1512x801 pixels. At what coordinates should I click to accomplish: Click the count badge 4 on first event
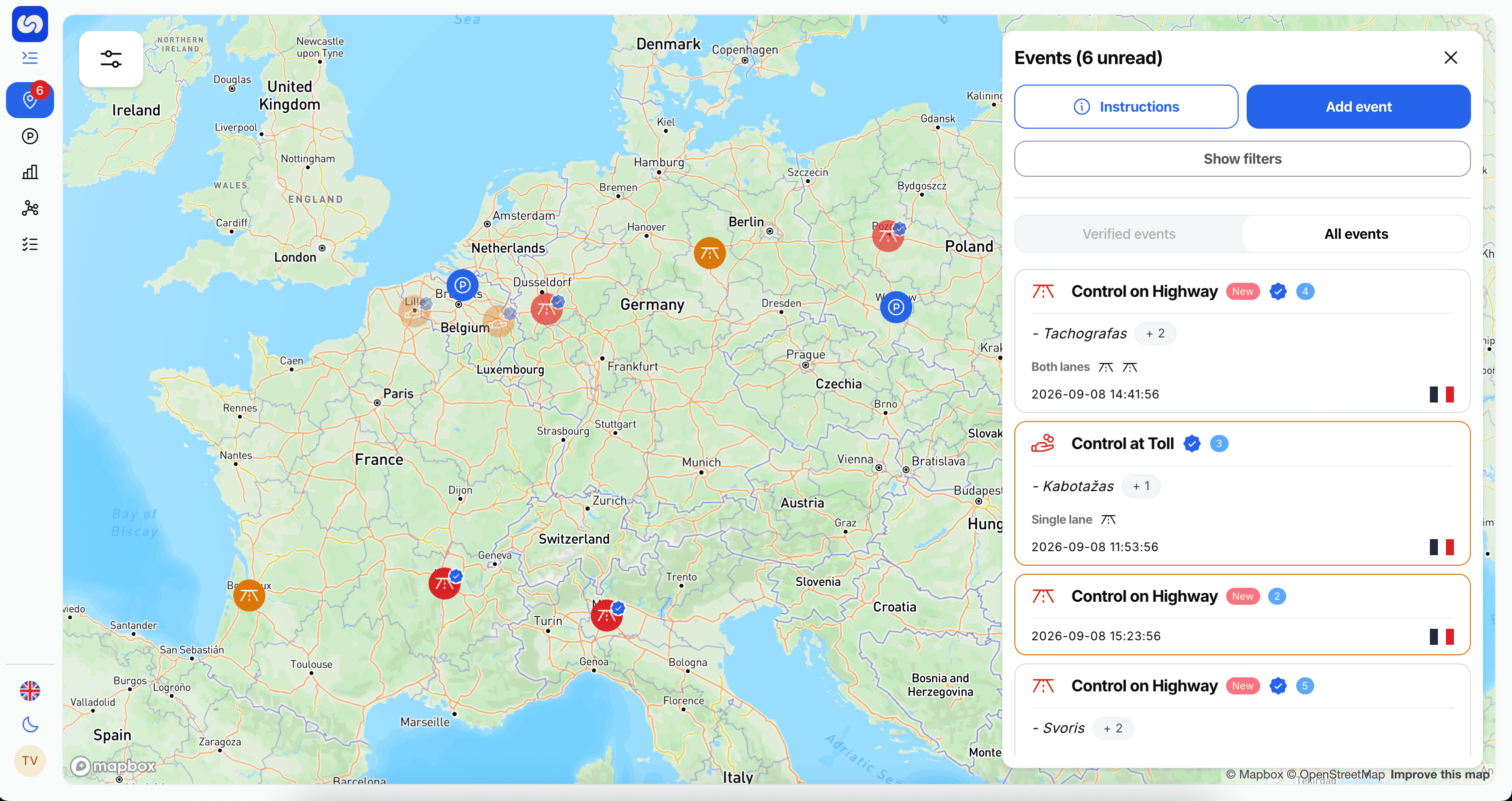1305,292
